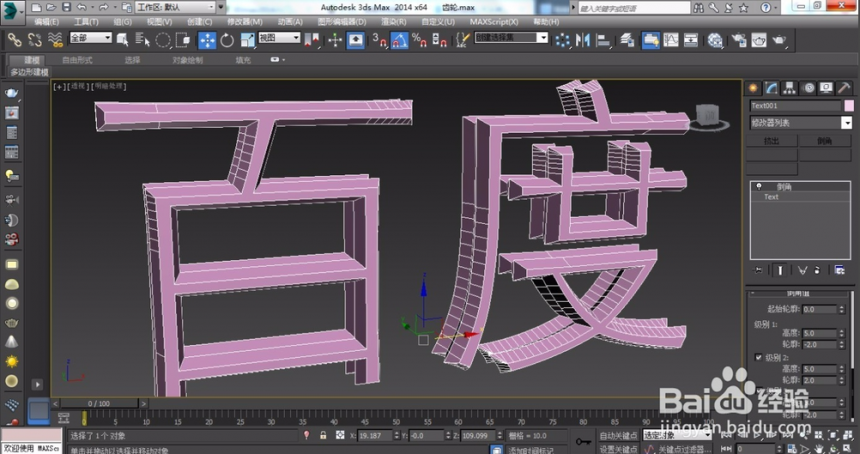Screen dimensions: 860x454
Task: Open the Material Editor sphere icon
Action: click(715, 40)
